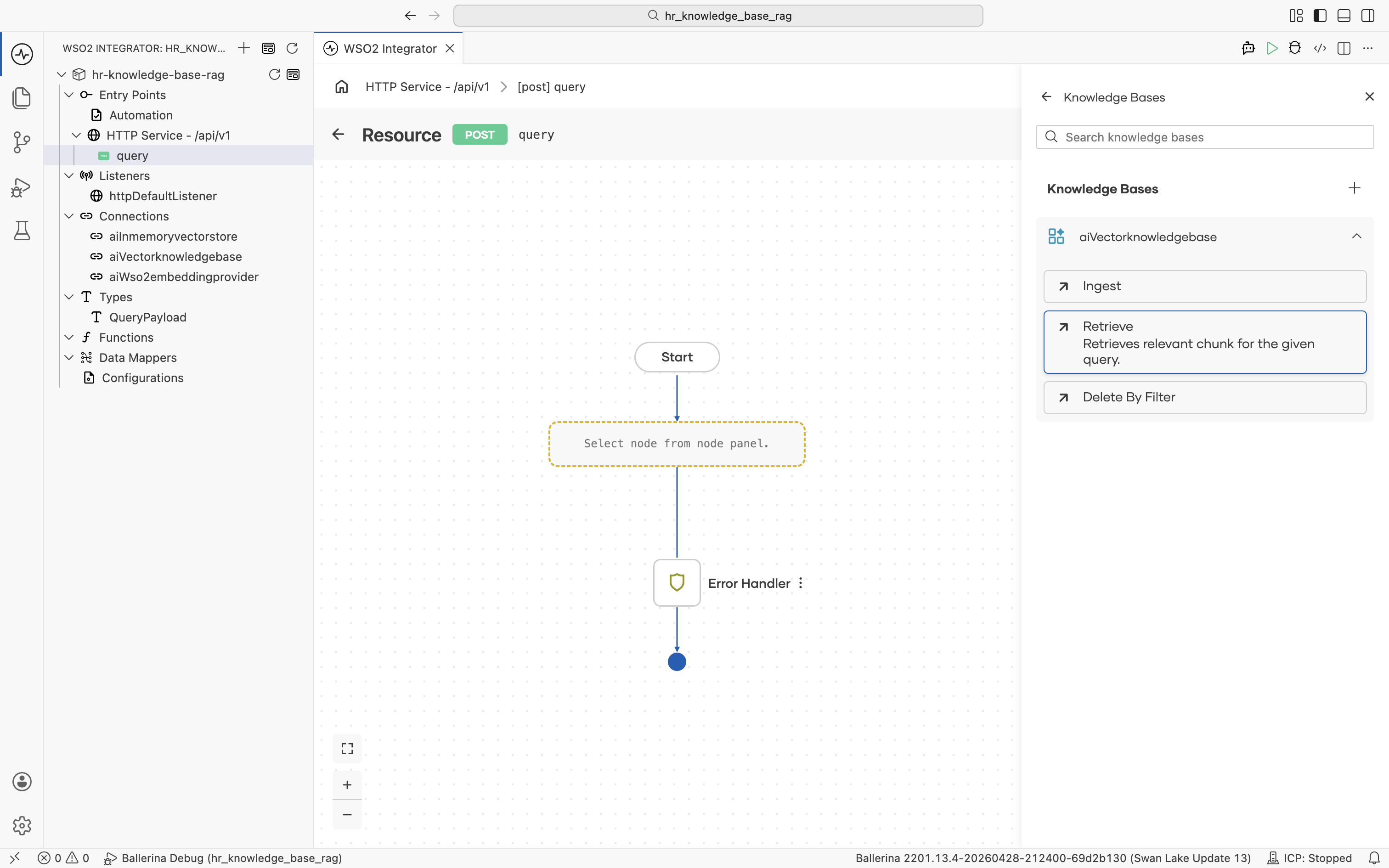Refresh the WSO2 Integrator project panel
The width and height of the screenshot is (1389, 868).
tap(292, 48)
